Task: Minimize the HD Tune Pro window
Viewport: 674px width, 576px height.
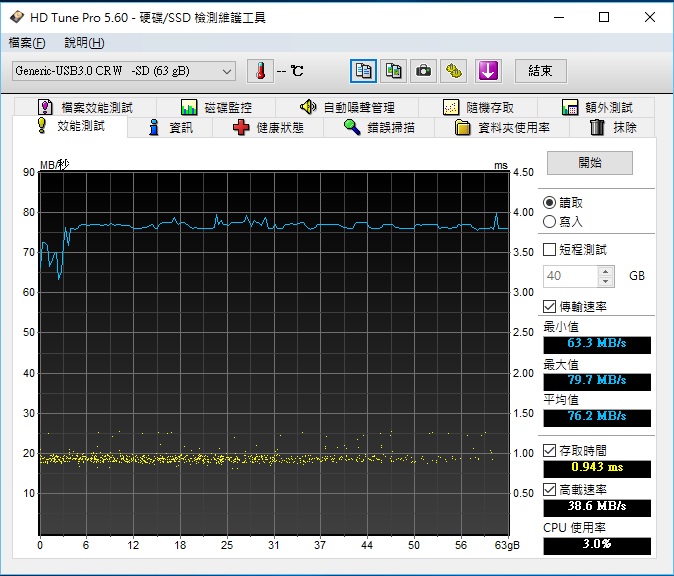Action: click(x=559, y=17)
